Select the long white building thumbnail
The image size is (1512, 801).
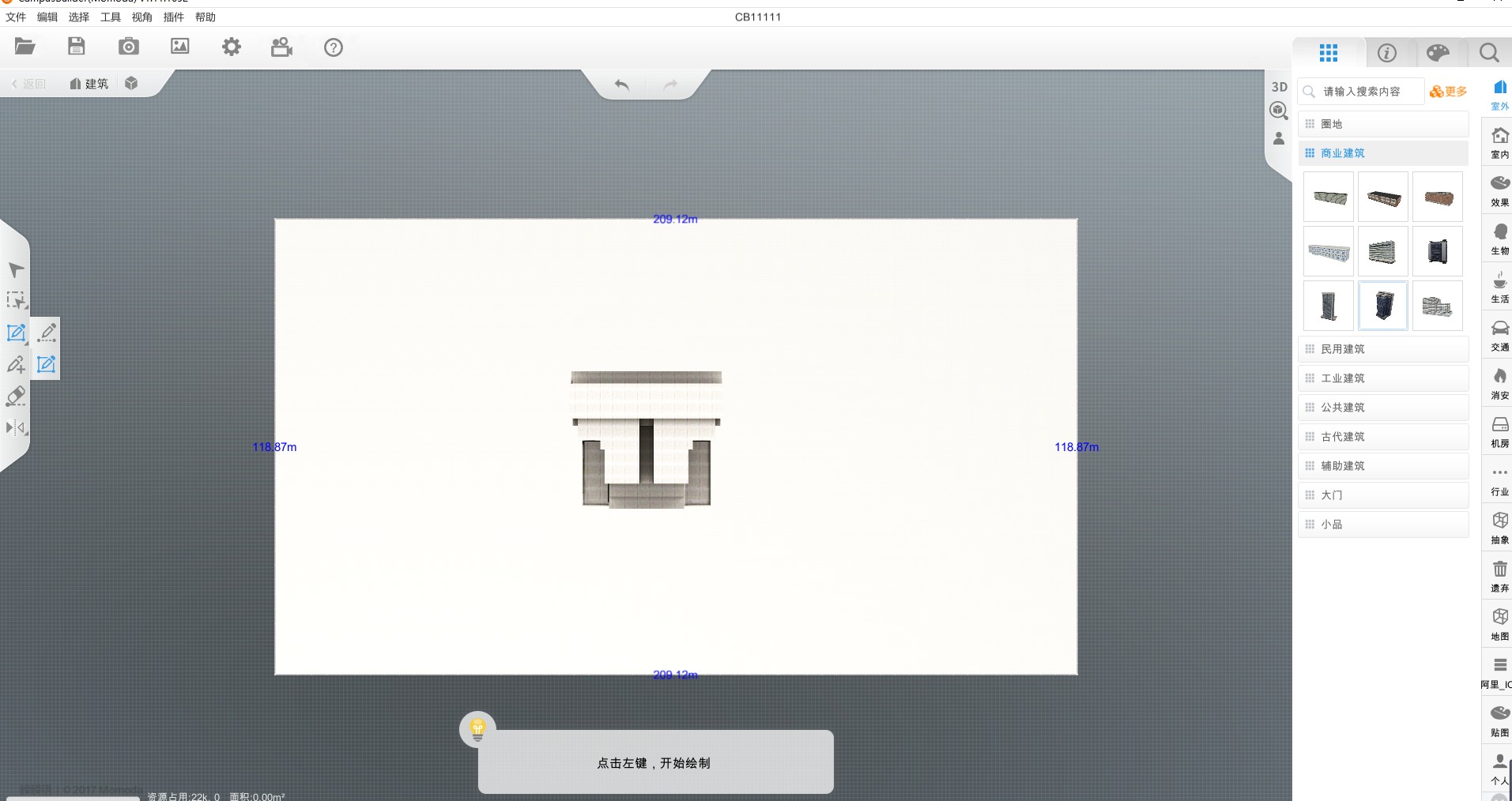1329,251
